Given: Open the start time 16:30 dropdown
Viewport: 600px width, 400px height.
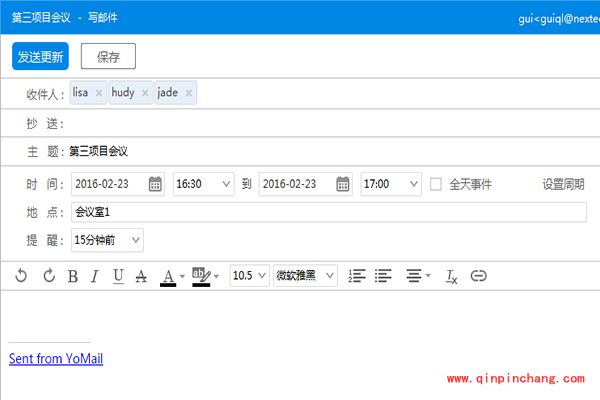Looking at the screenshot, I should click(x=204, y=184).
